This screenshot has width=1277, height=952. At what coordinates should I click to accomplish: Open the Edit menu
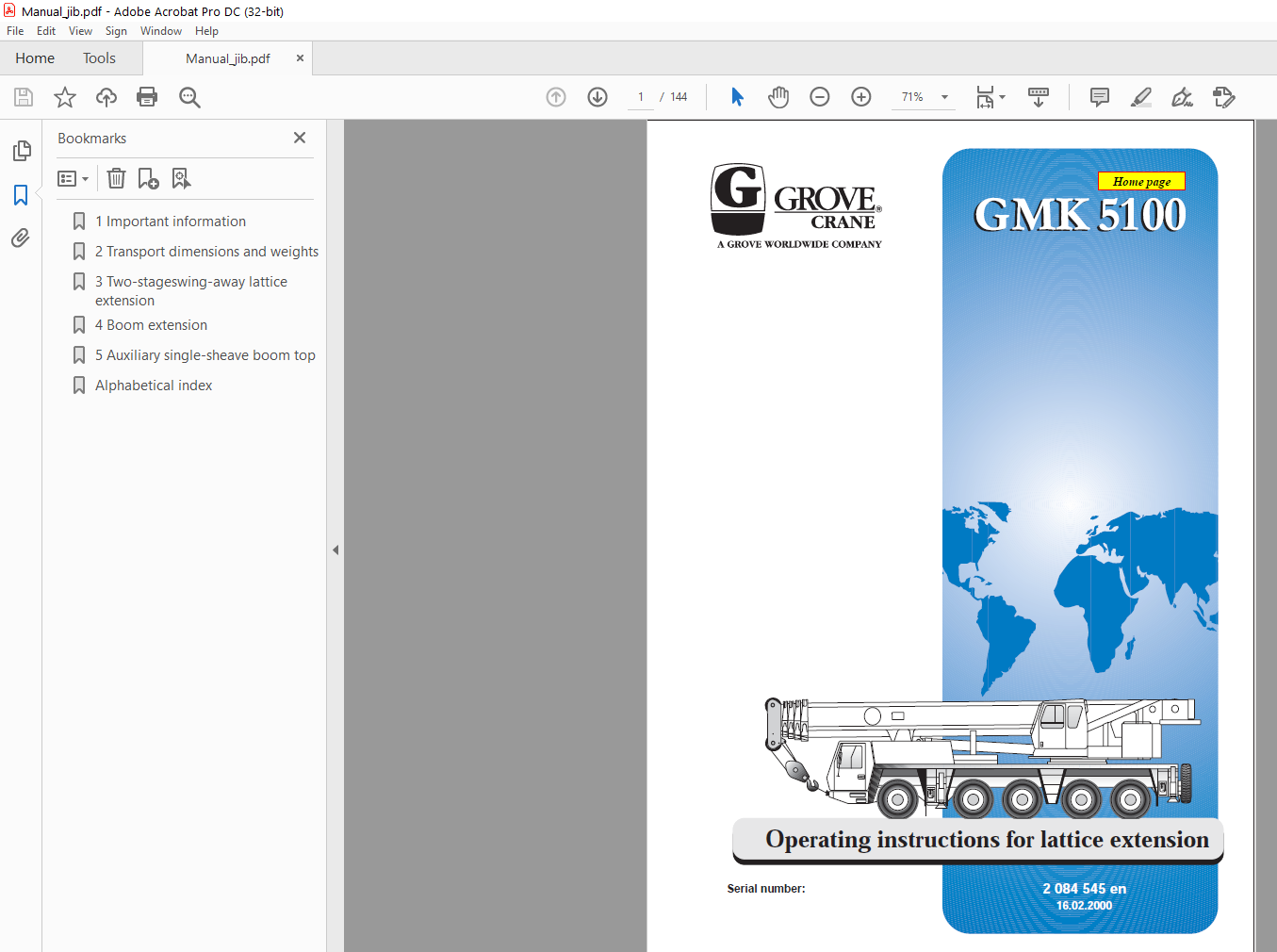click(x=46, y=31)
